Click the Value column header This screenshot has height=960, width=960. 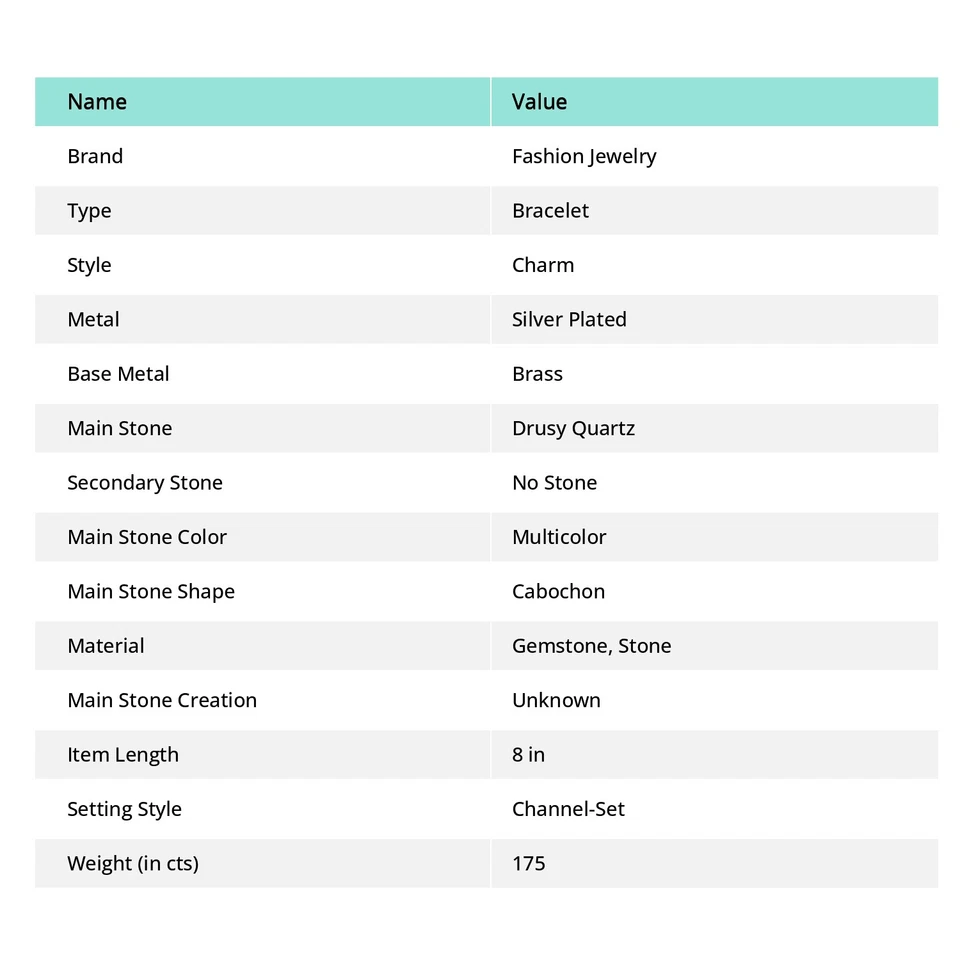pyautogui.click(x=539, y=102)
